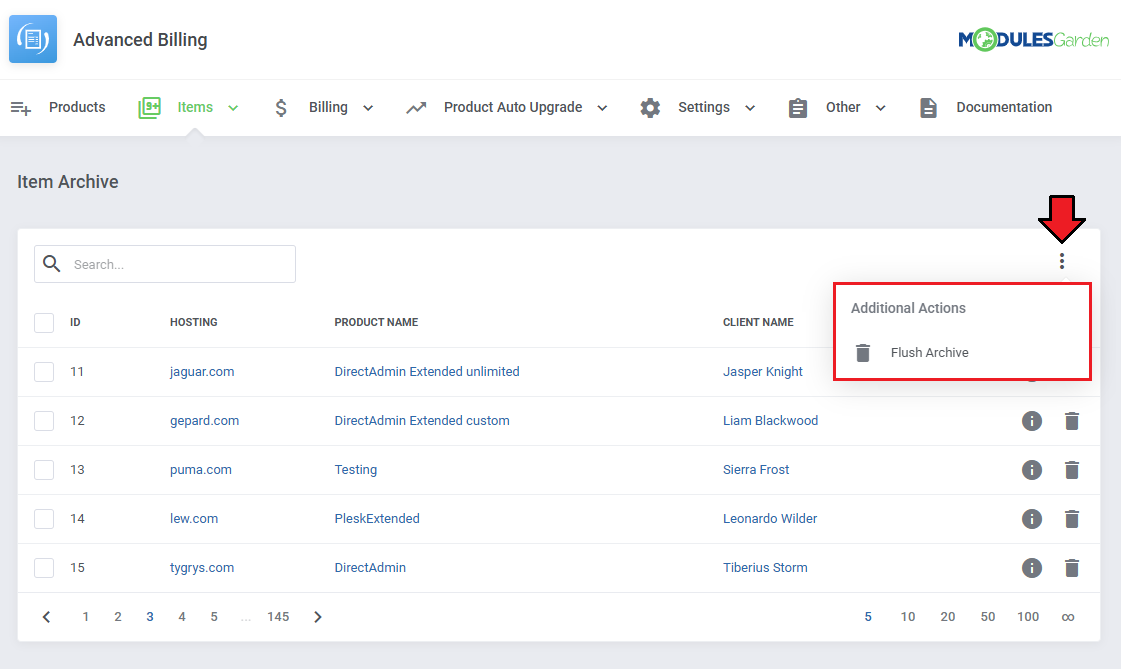Open the three-dot additional actions menu
This screenshot has width=1121, height=669.
pos(1062,261)
